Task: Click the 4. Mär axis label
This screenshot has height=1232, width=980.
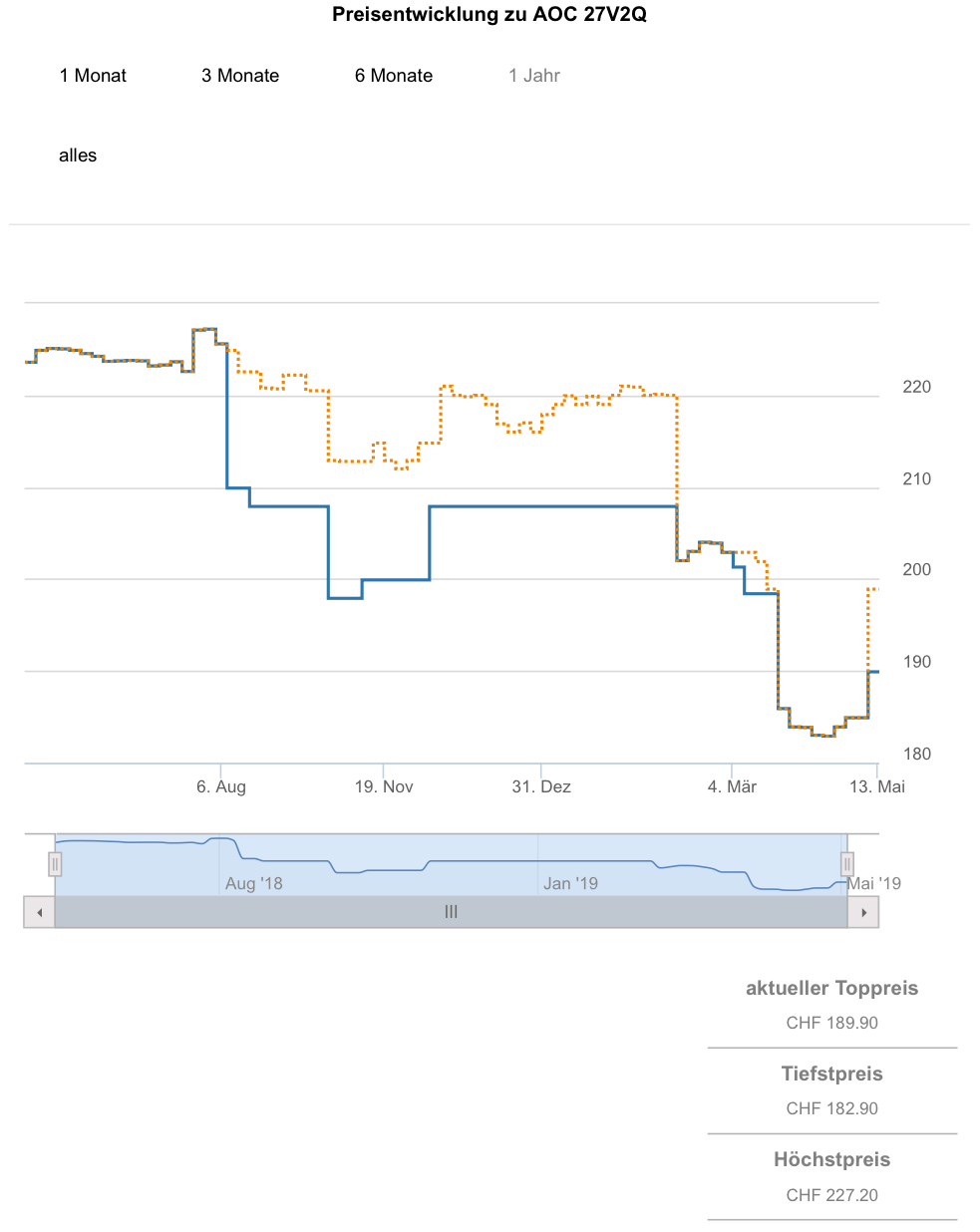Action: tap(732, 786)
